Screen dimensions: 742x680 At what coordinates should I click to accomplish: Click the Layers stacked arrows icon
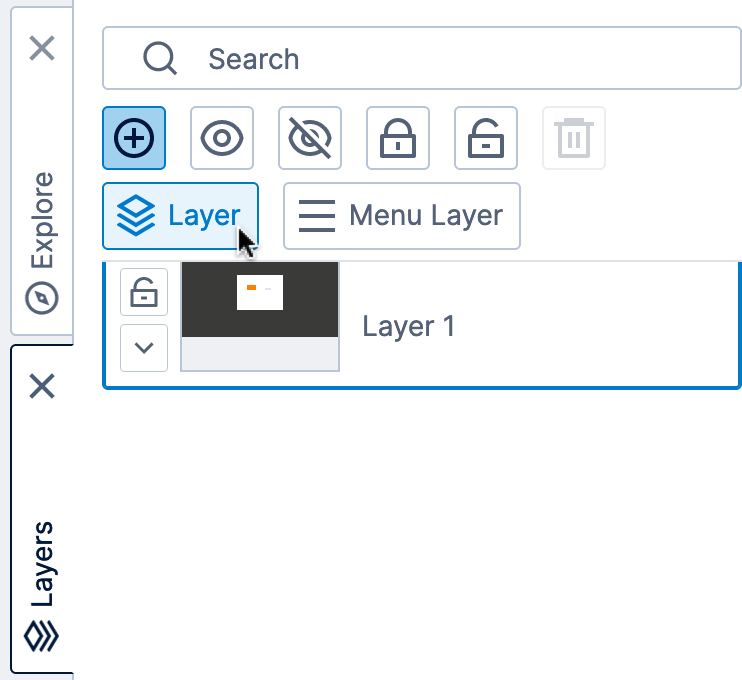(42, 636)
